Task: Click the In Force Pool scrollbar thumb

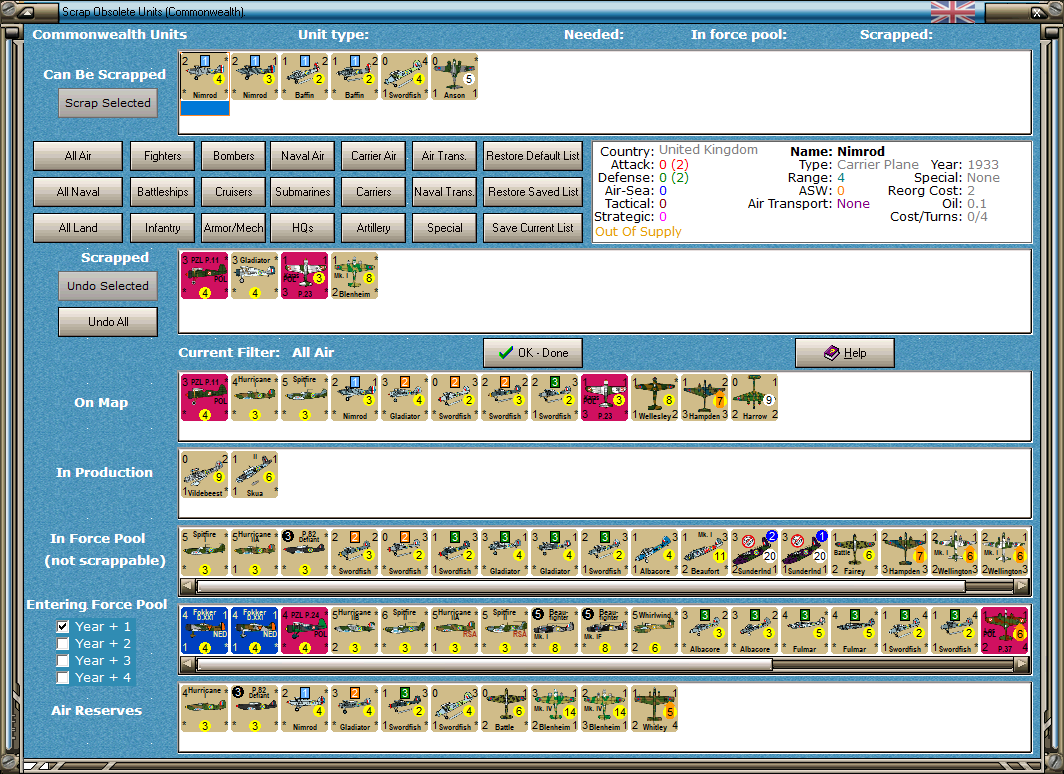Action: point(581,586)
